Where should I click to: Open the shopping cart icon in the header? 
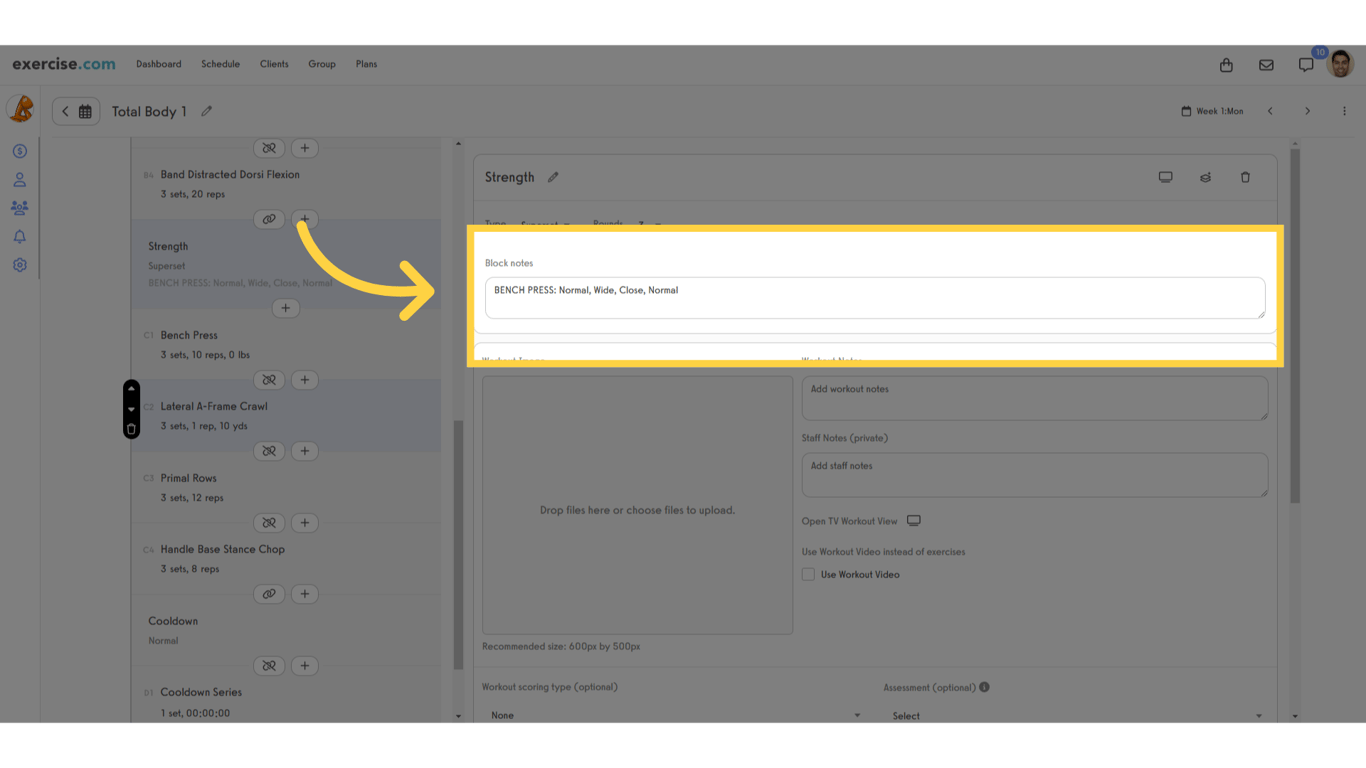pyautogui.click(x=1226, y=64)
